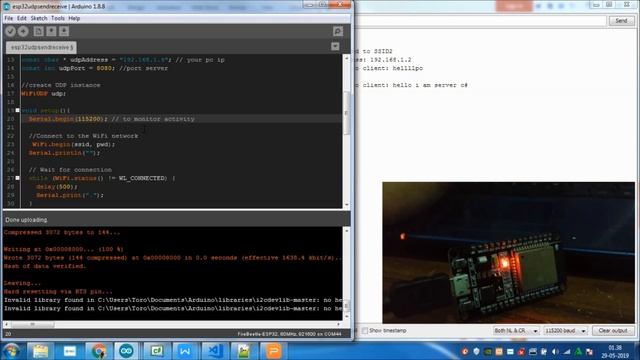Viewport: 640px width, 360px height.
Task: Click the security shield tray icon
Action: pos(476,351)
